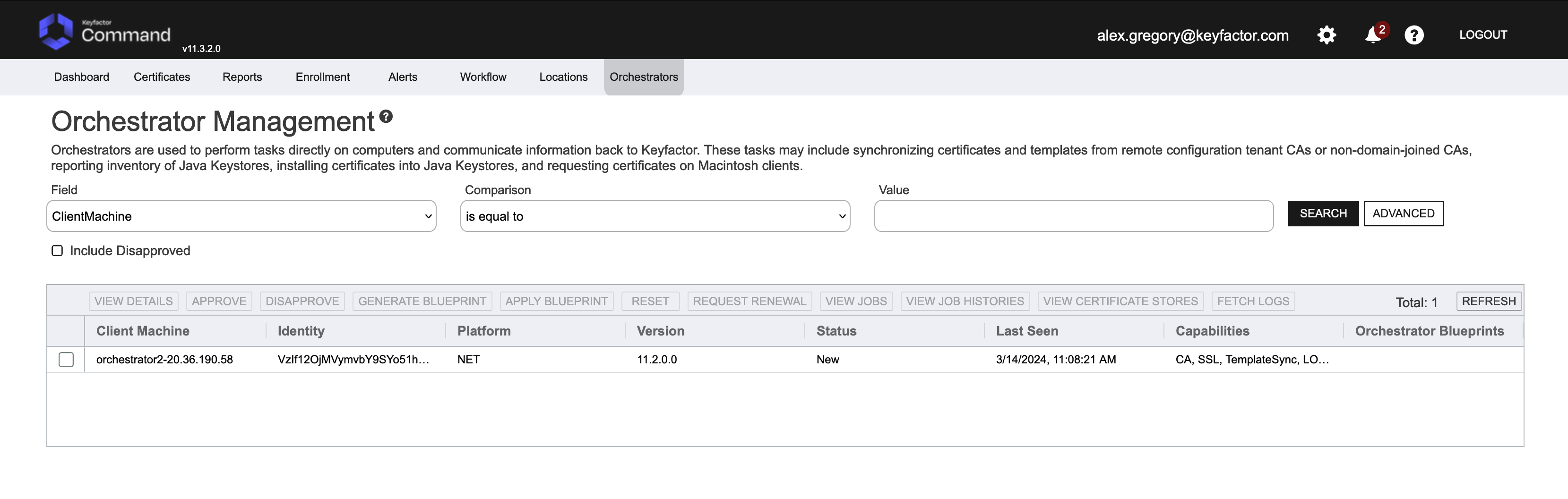Sort by the Last Seen column header

tap(1027, 331)
